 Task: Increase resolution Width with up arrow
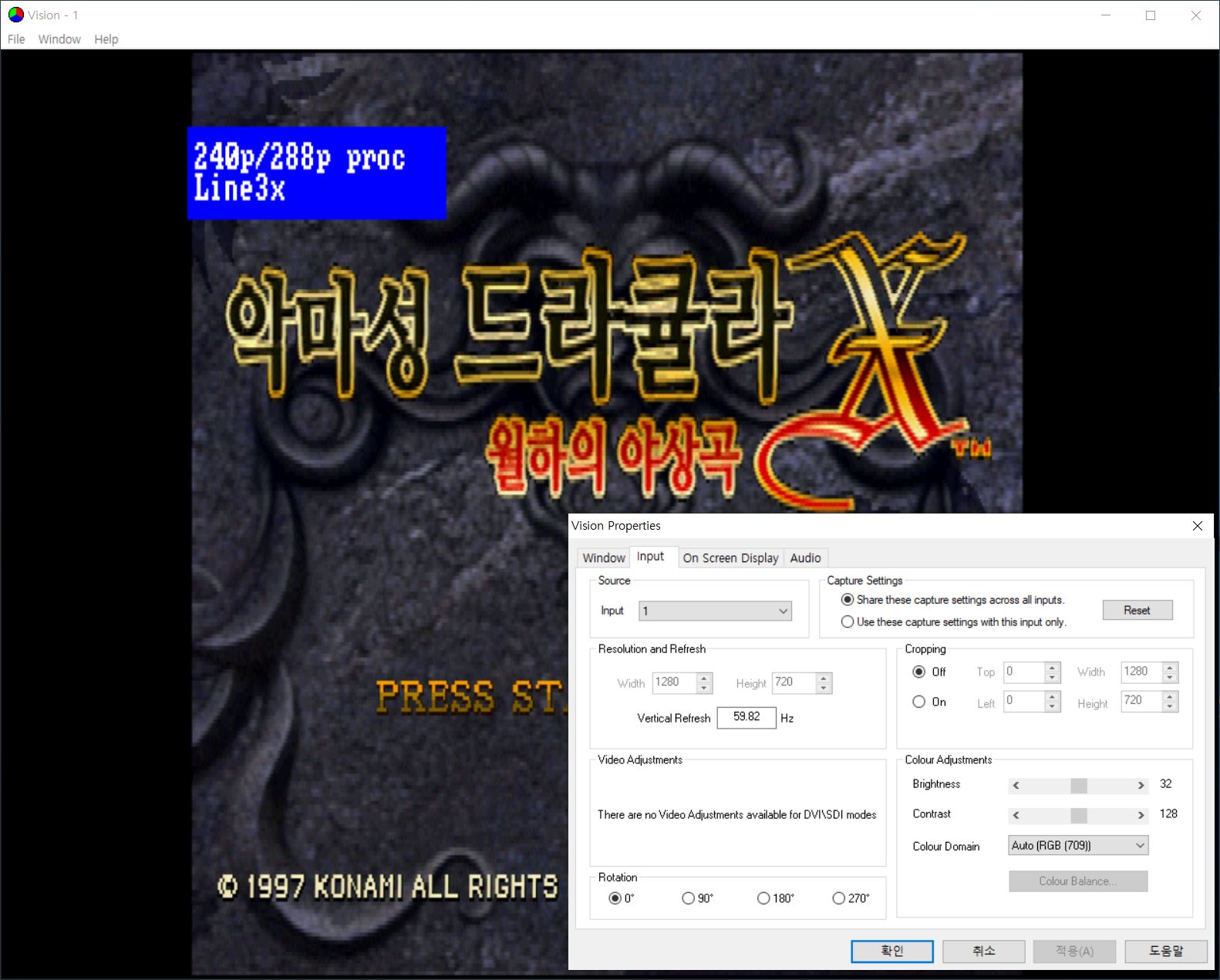704,678
